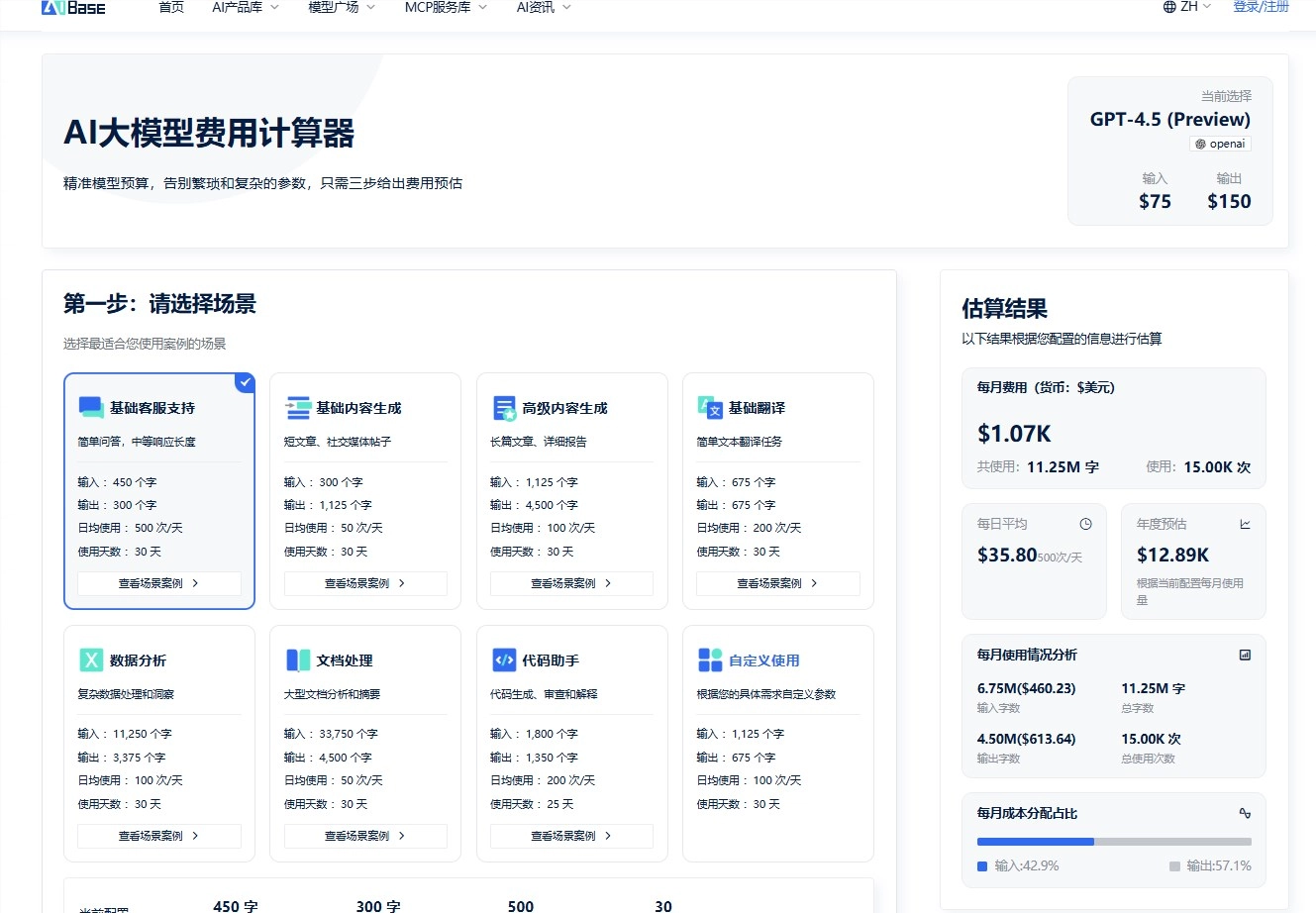Image resolution: width=1316 pixels, height=913 pixels.
Task: Select the 高级内容生成 scenario card
Action: click(x=571, y=491)
